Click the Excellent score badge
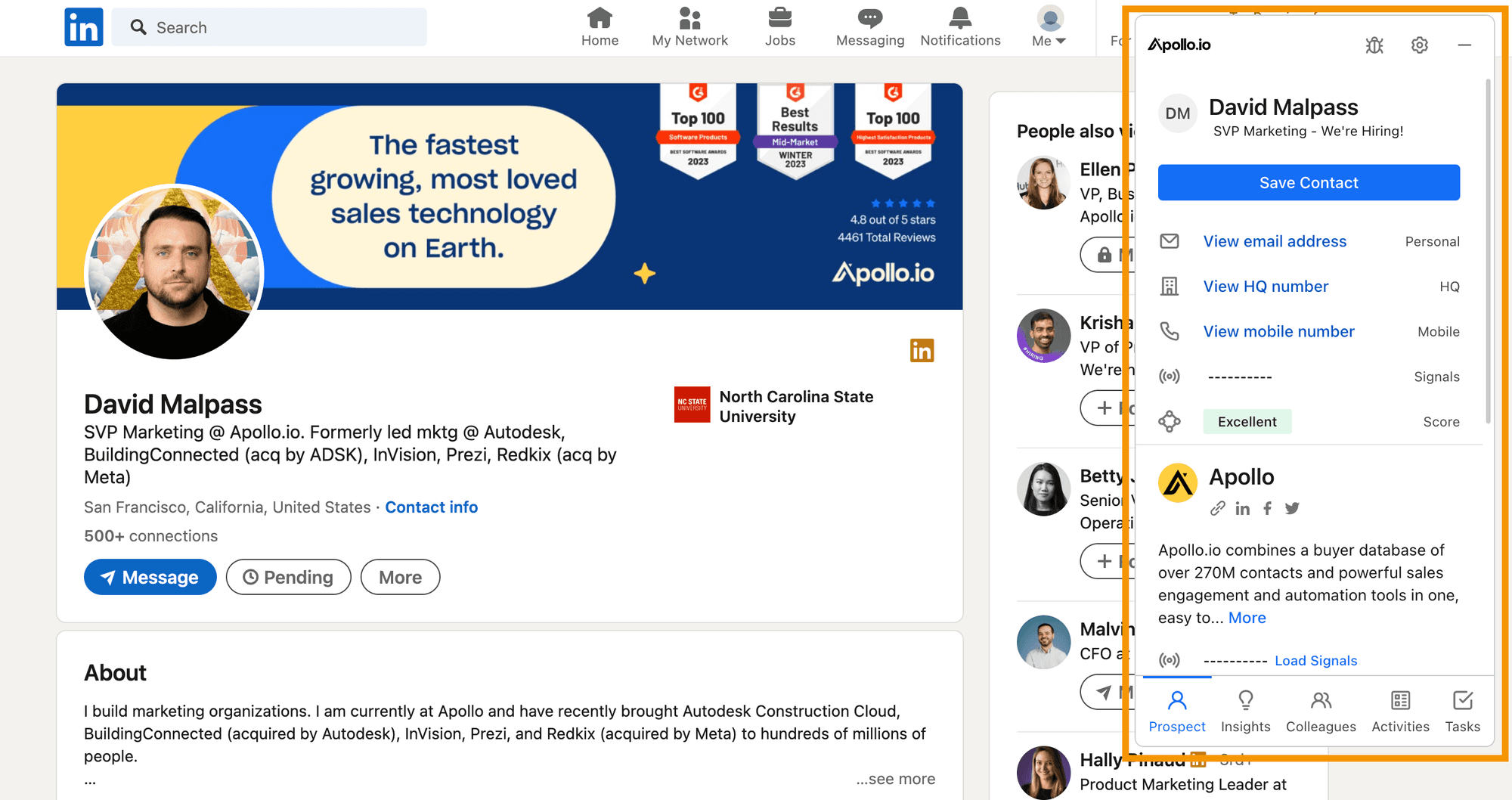Viewport: 1512px width, 800px height. tap(1247, 421)
